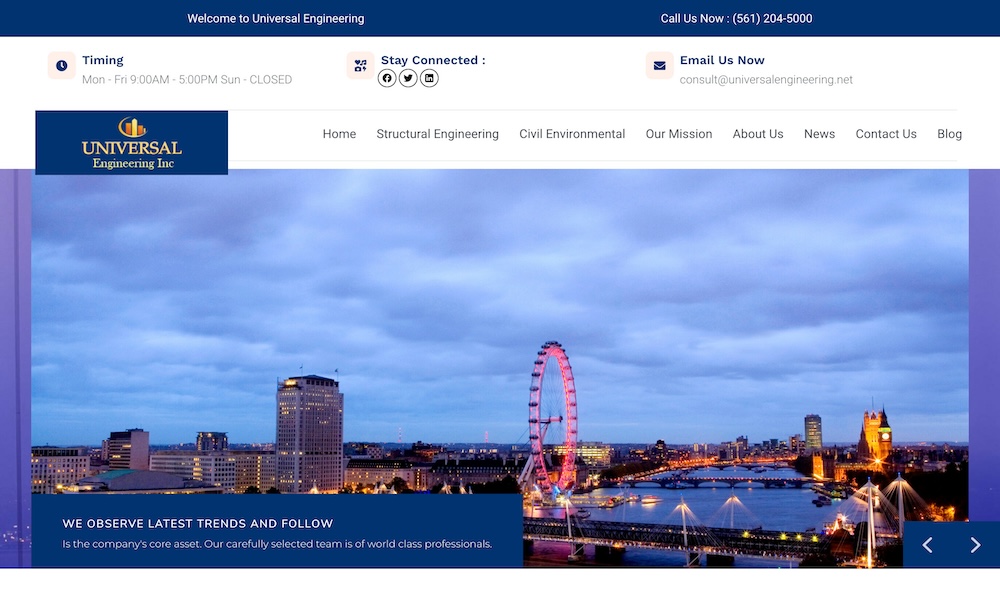This screenshot has height=600, width=1000.
Task: Open the Contact Us page
Action: (x=886, y=134)
